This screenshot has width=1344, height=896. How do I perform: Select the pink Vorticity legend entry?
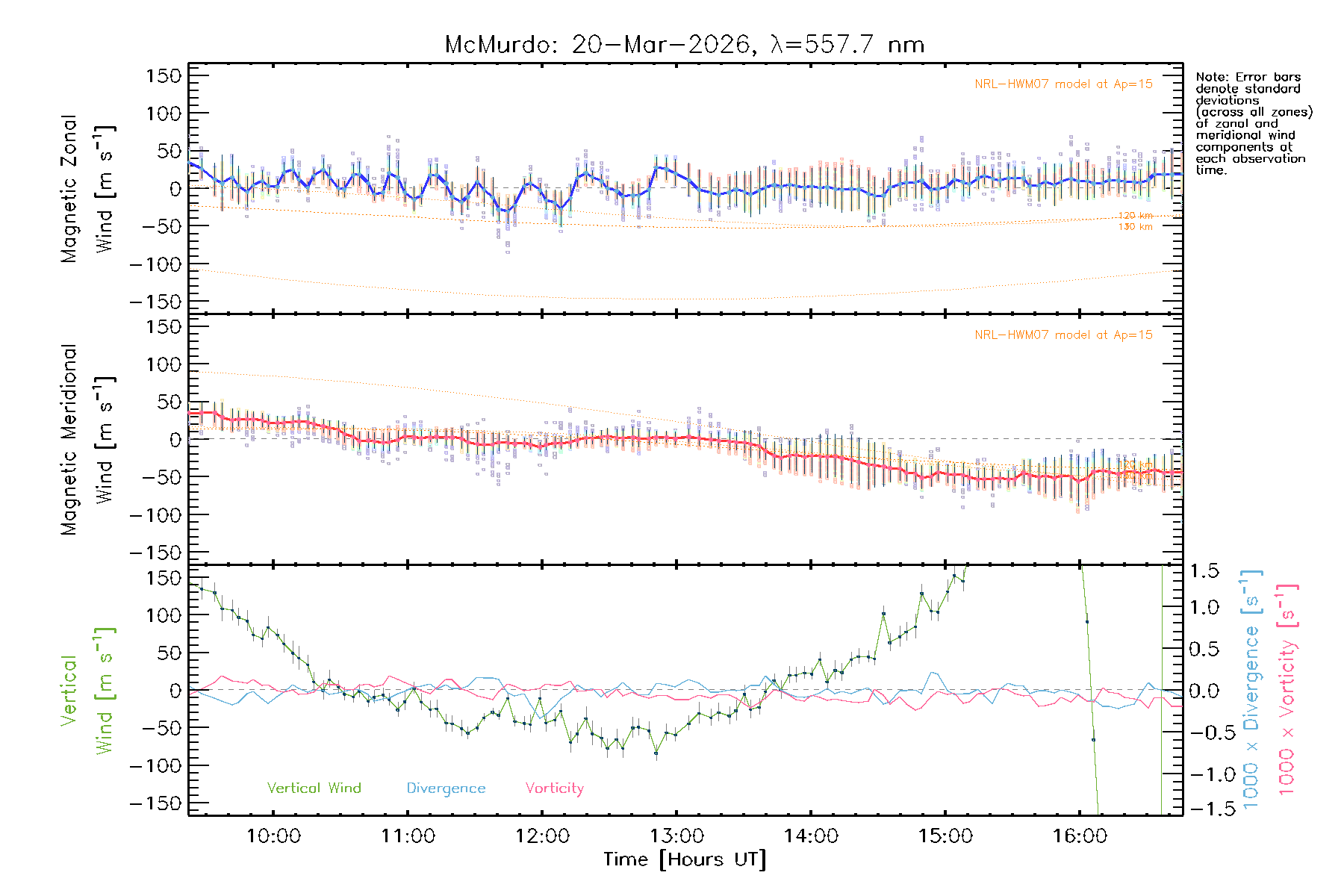(x=554, y=788)
